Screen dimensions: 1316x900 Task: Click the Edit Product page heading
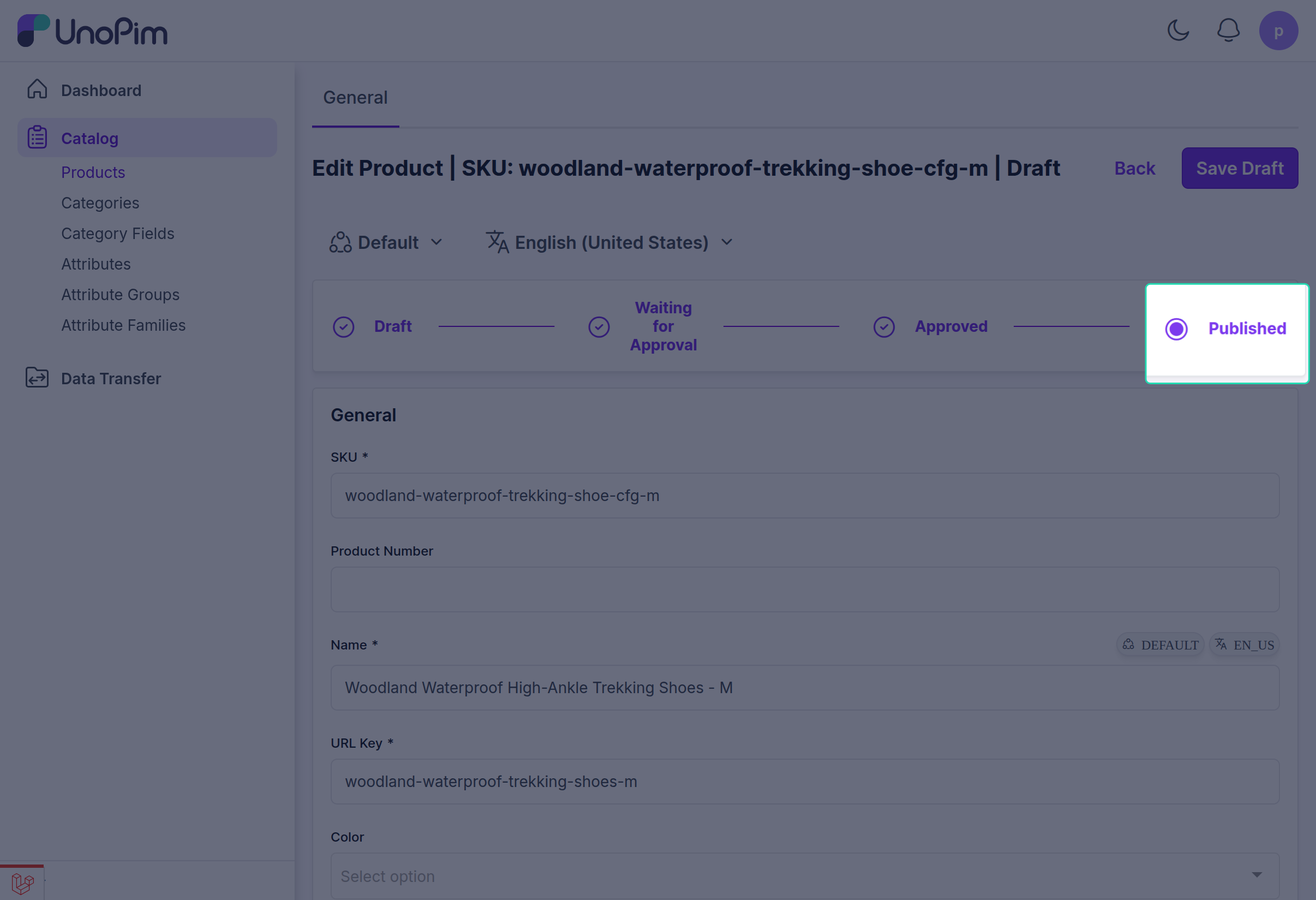pyautogui.click(x=686, y=168)
